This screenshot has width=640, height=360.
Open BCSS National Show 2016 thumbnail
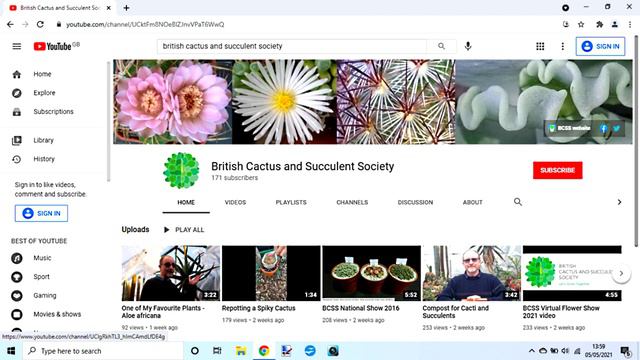(371, 273)
